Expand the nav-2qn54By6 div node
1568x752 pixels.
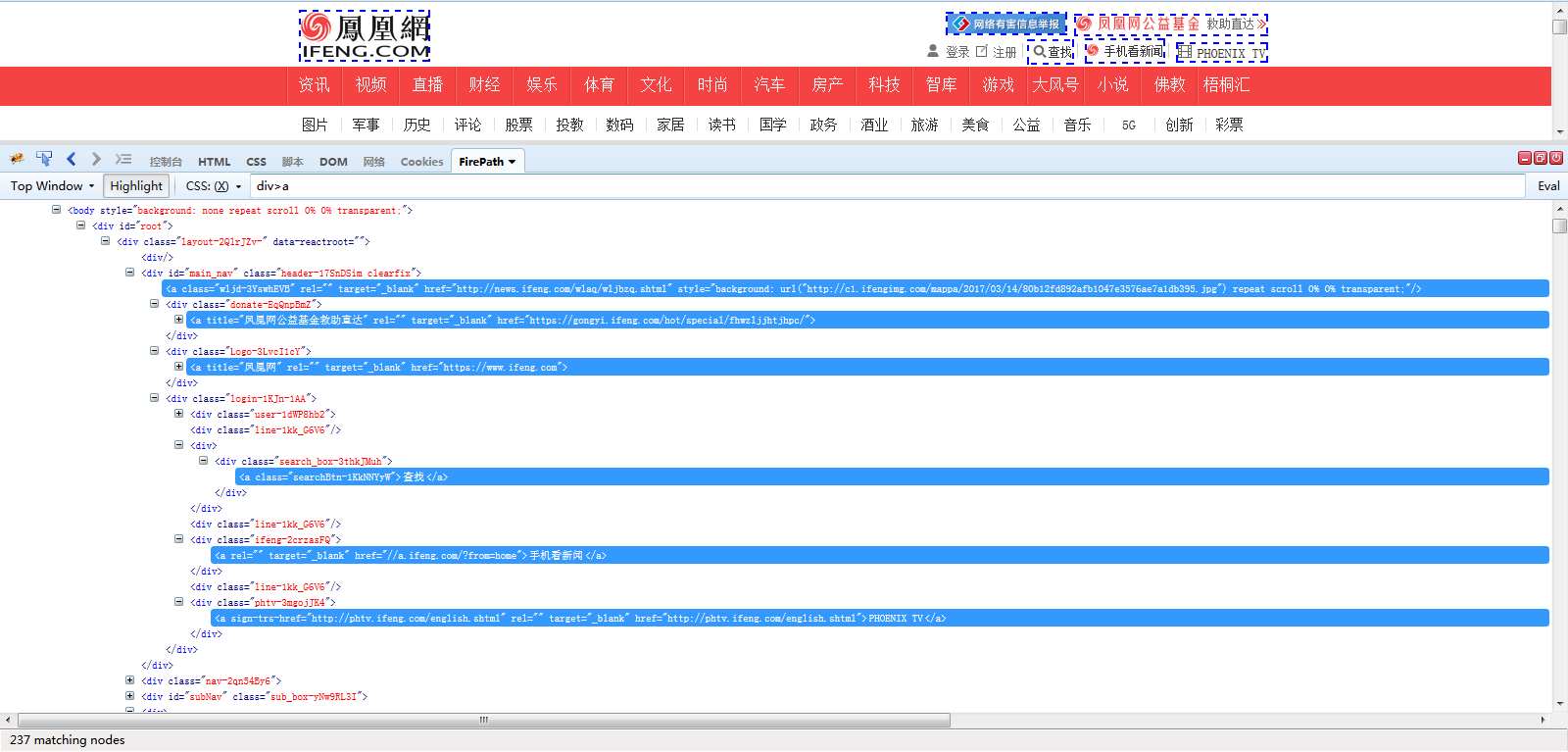click(129, 680)
